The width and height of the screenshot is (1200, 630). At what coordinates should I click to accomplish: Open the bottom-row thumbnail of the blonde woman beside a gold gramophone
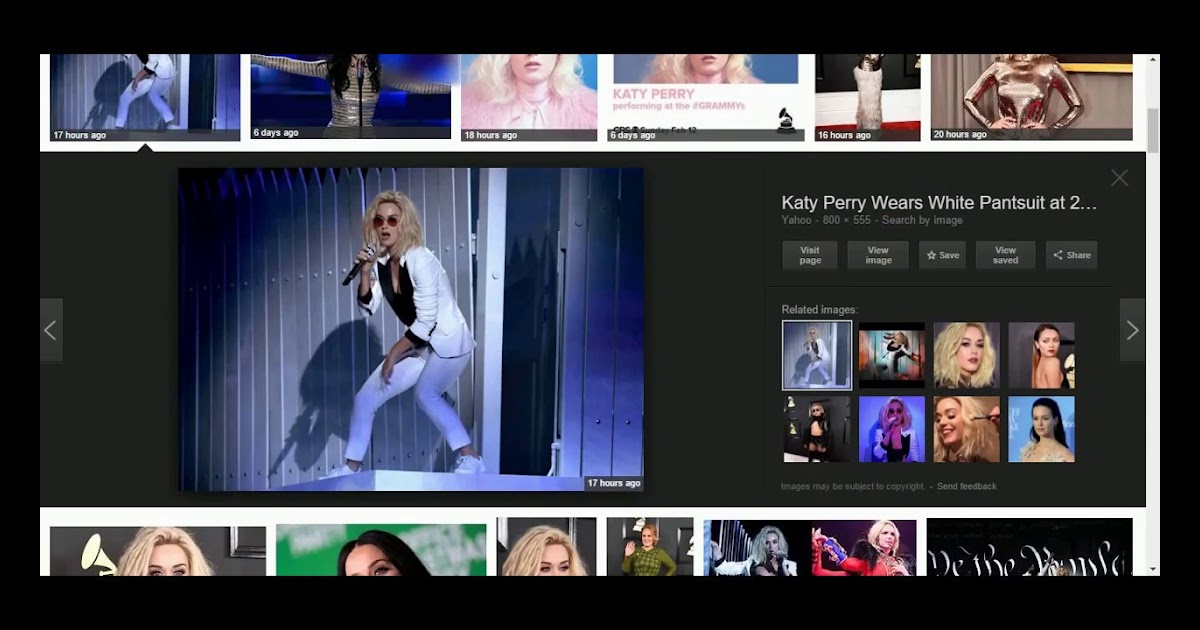(x=158, y=550)
